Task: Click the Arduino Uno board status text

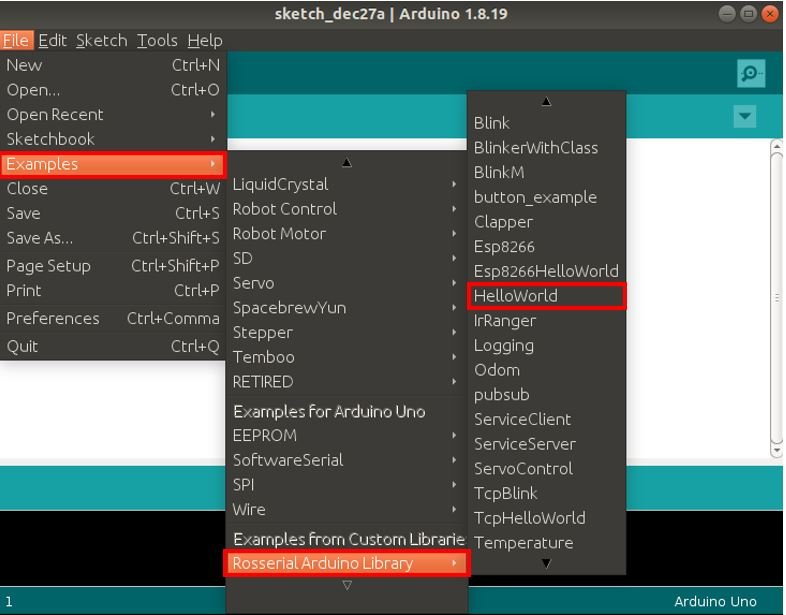Action: click(x=715, y=601)
